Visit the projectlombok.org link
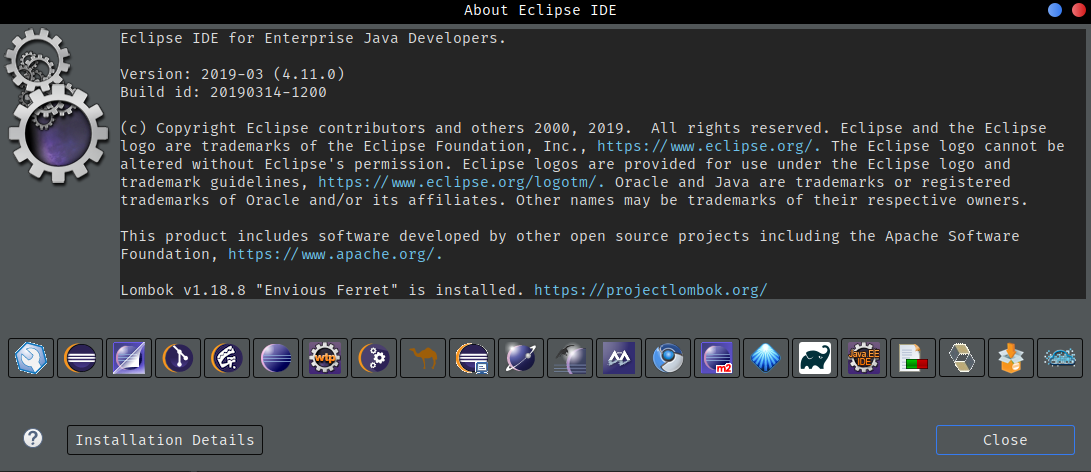The height and width of the screenshot is (472, 1091). [x=651, y=290]
